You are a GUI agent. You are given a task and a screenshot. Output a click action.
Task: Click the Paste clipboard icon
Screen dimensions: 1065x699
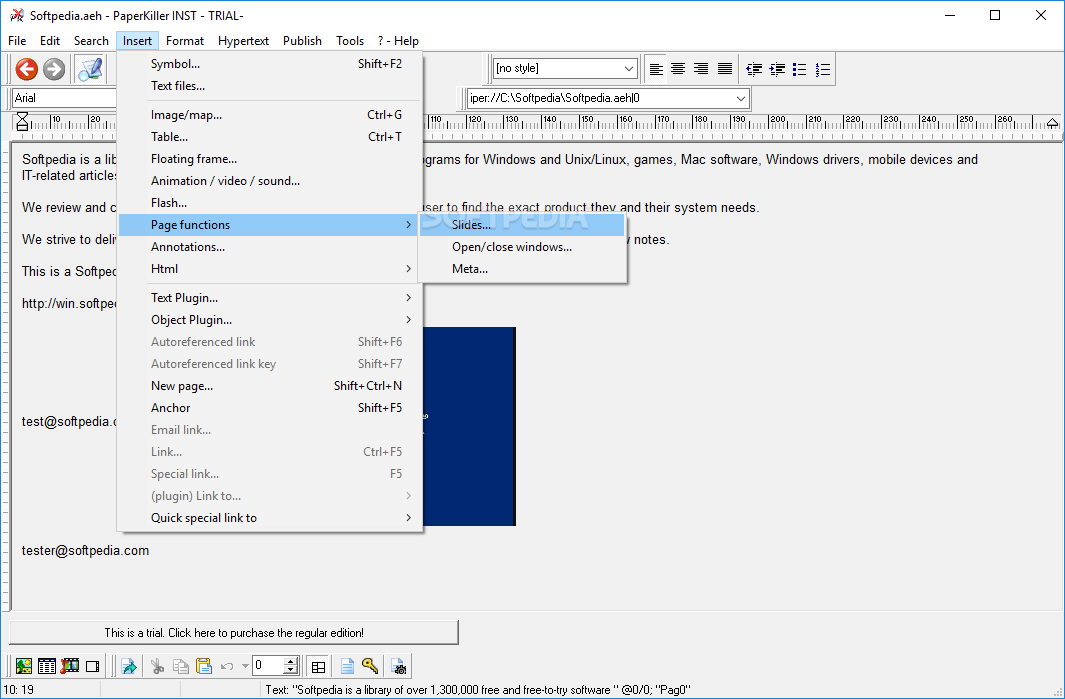pos(204,666)
